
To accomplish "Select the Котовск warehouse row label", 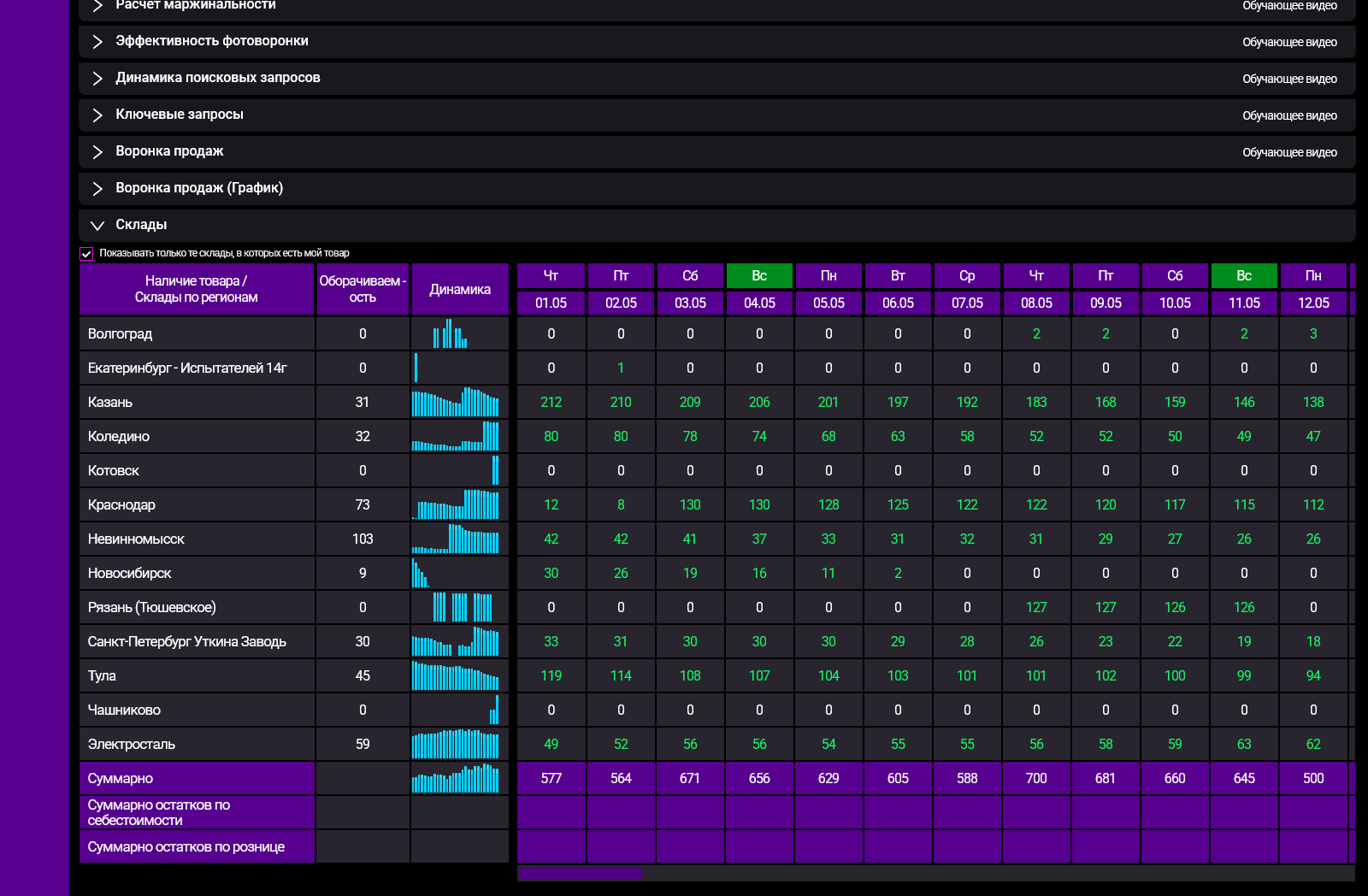I will click(x=197, y=470).
